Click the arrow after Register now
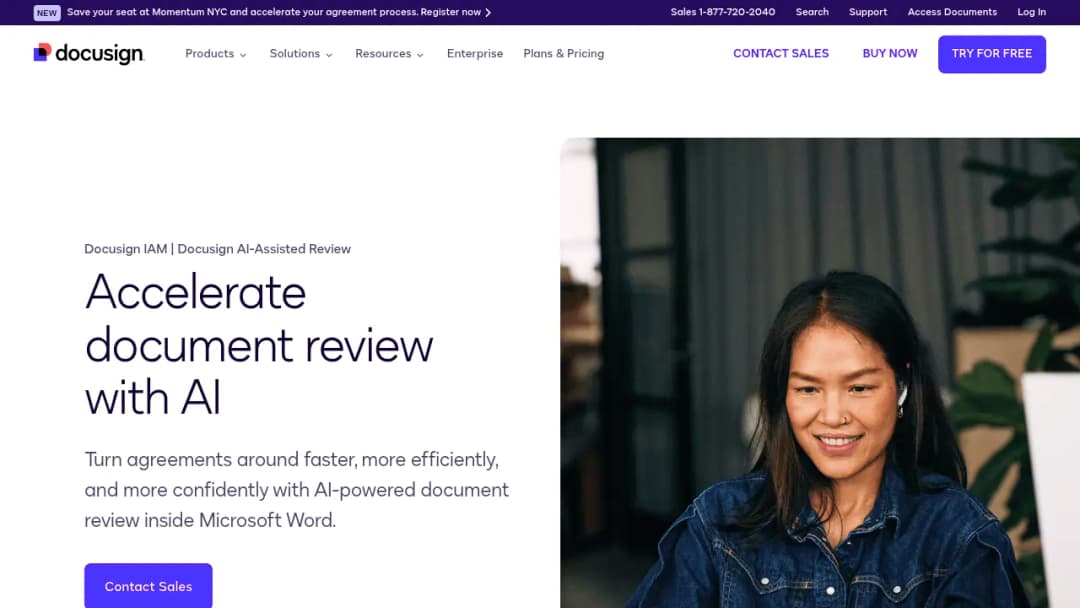The height and width of the screenshot is (608, 1080). (488, 12)
